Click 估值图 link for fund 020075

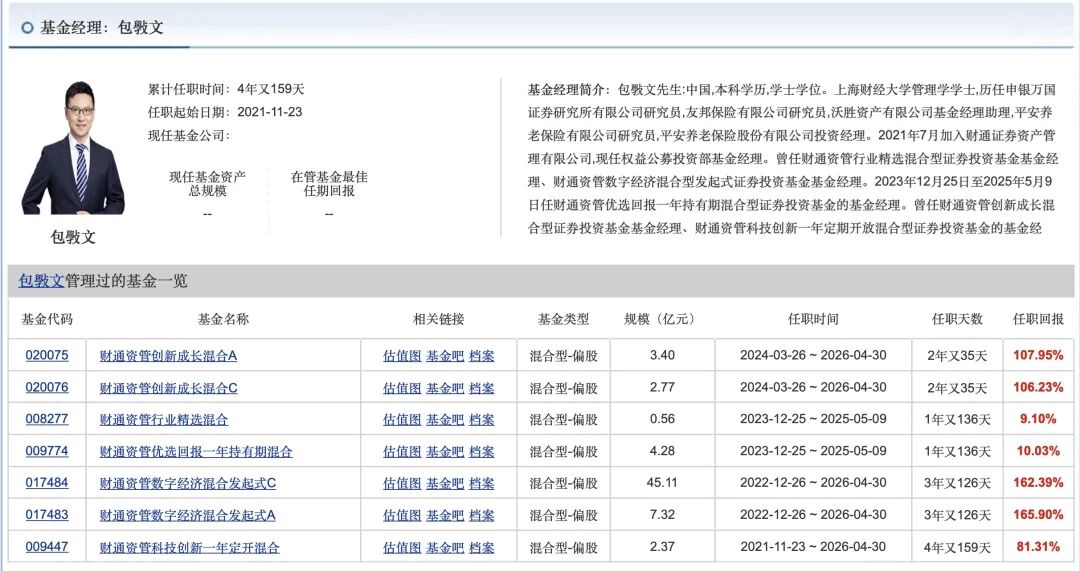pyautogui.click(x=402, y=356)
